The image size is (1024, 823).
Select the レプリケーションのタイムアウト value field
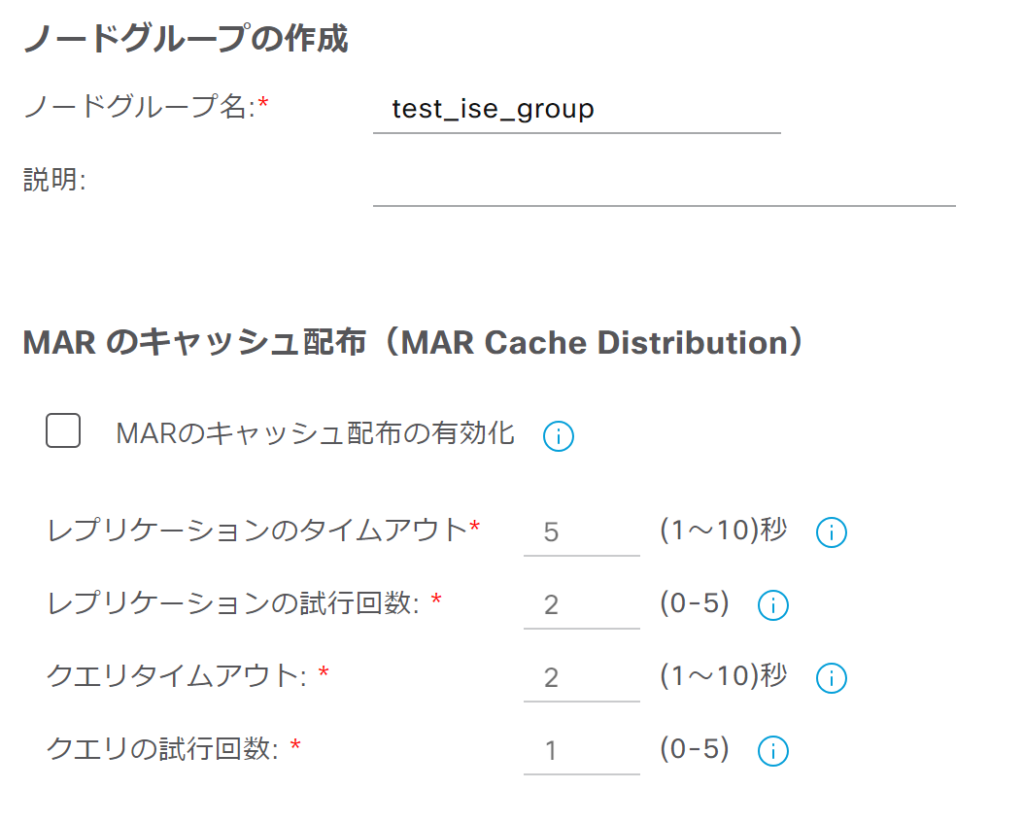[x=580, y=531]
